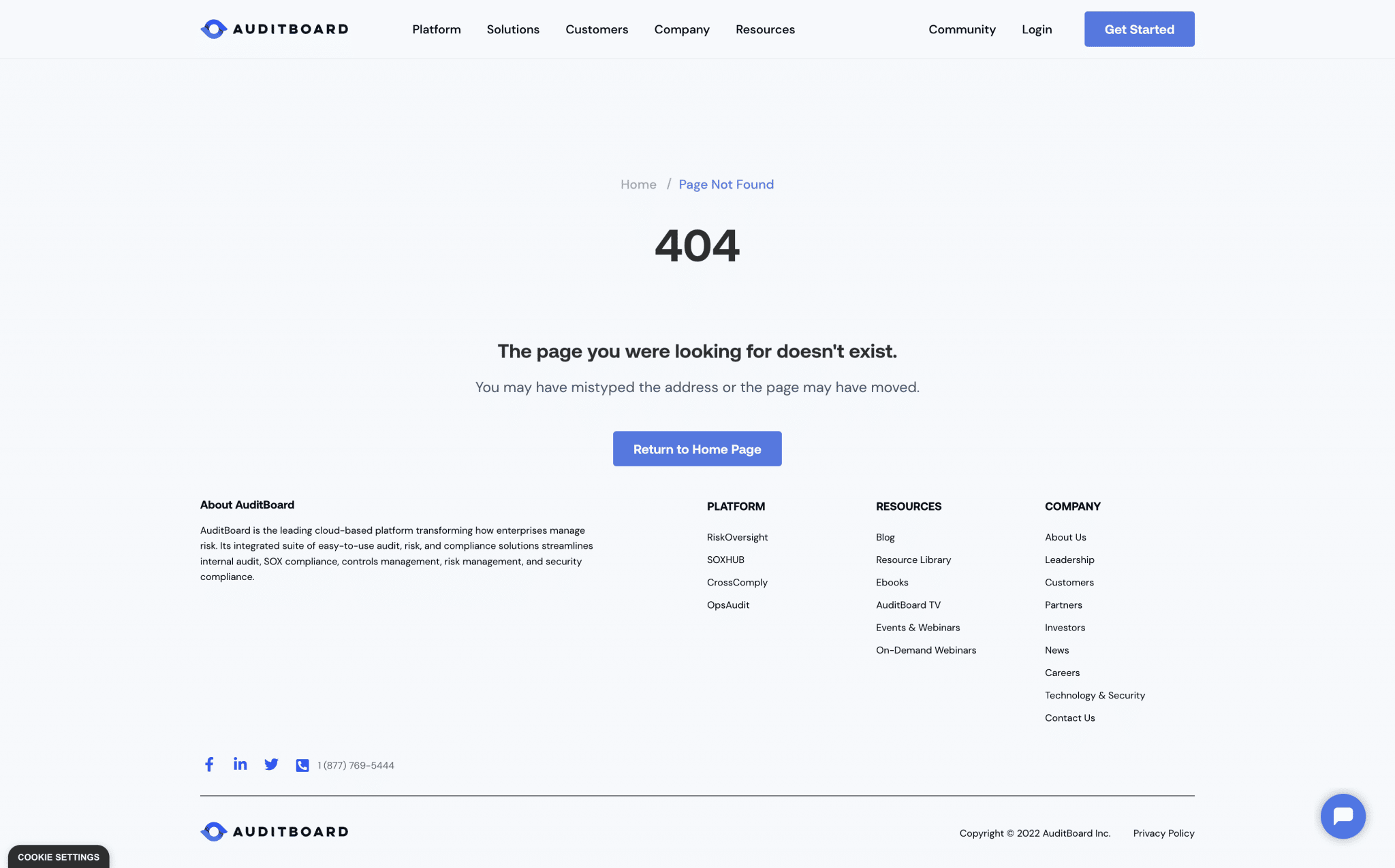Open the Resource Library link
This screenshot has height=868, width=1395.
coord(913,560)
